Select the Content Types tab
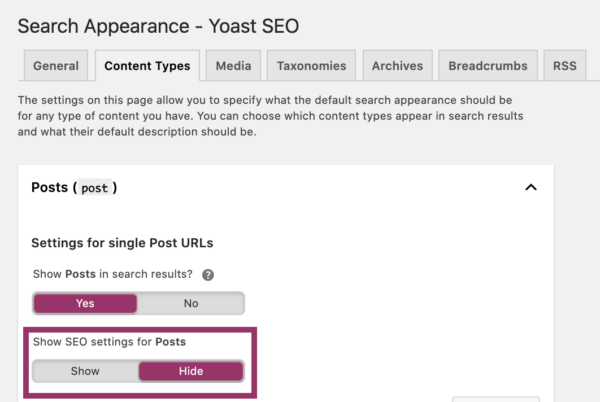This screenshot has height=402, width=600. (147, 66)
